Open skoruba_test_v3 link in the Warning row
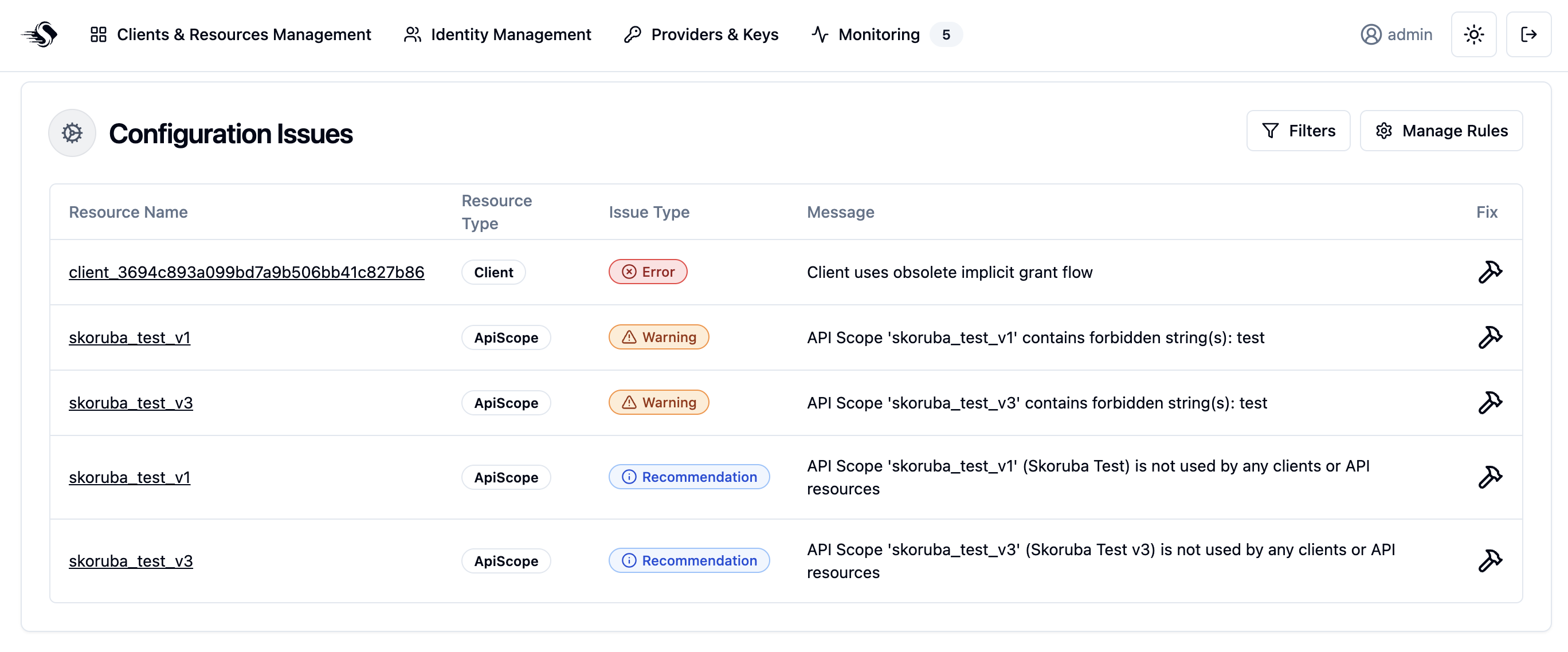 131,402
